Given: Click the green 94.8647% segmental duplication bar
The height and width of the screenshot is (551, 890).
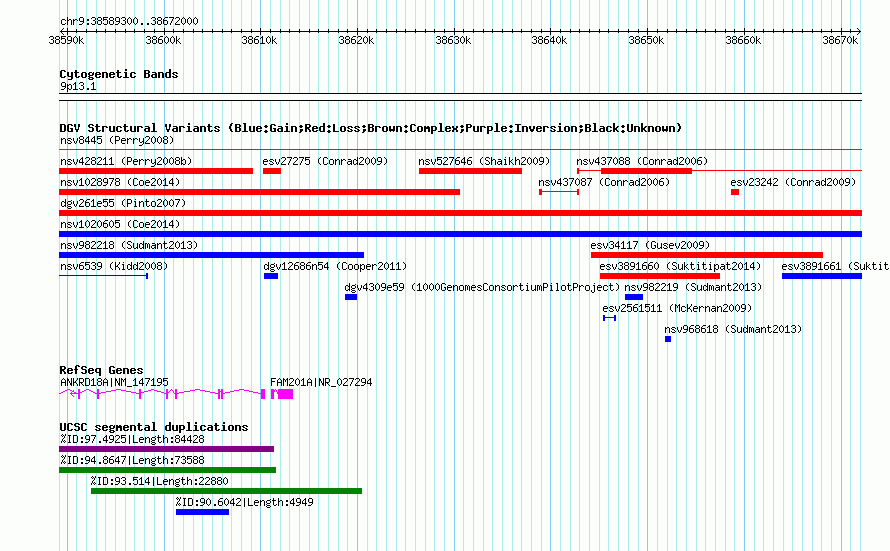Looking at the screenshot, I should [167, 470].
